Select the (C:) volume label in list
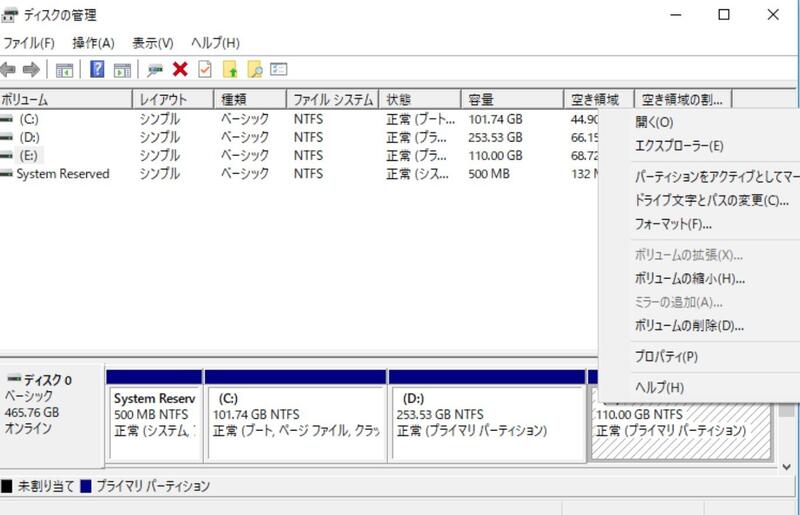Screen dimensions: 800x515 click(29, 119)
